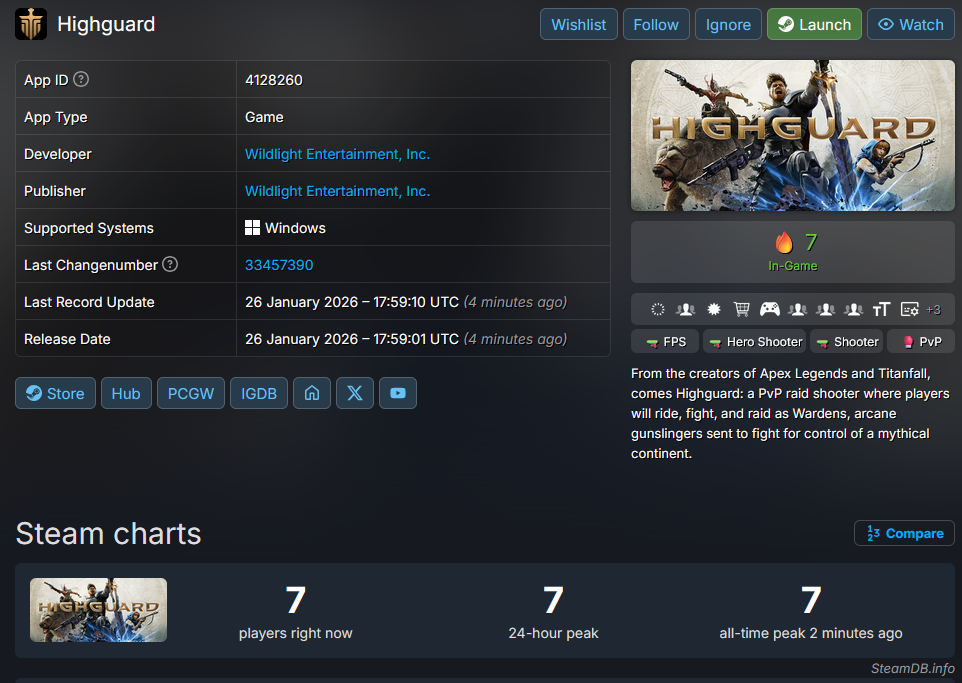Click the App Type value Game
Viewport: 962px width, 683px height.
click(264, 117)
